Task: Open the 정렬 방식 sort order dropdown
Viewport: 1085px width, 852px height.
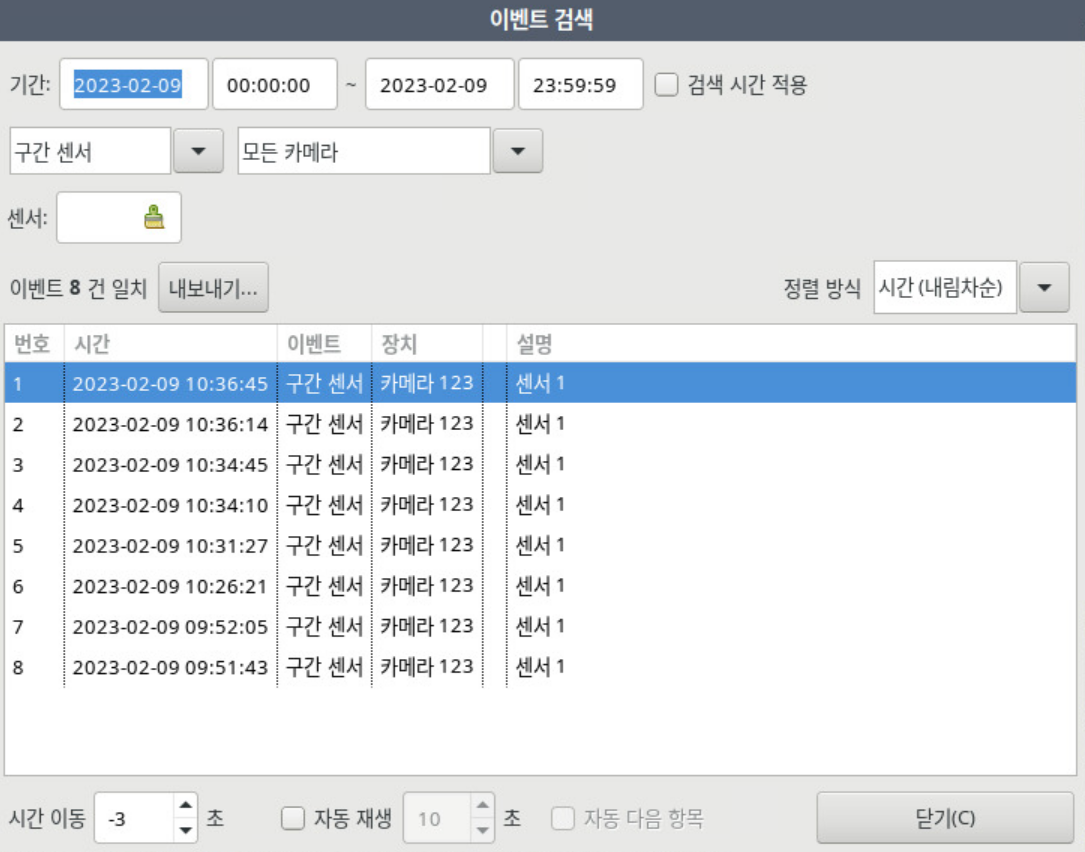Action: click(1045, 288)
